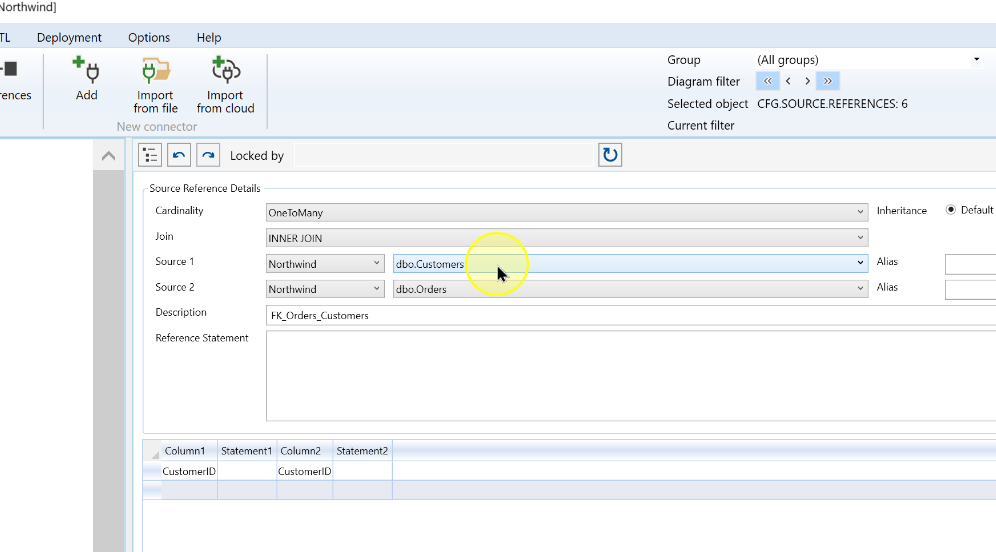Select the Default inheritance radio button

(951, 210)
